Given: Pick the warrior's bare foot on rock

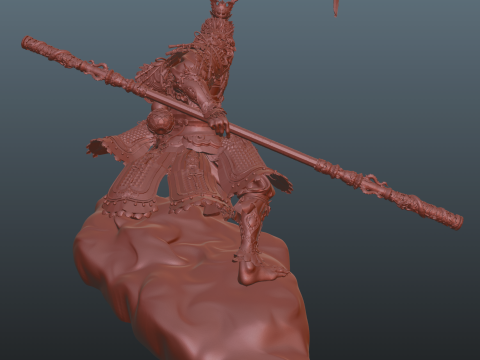Looking at the screenshot, I should pyautogui.click(x=263, y=273).
